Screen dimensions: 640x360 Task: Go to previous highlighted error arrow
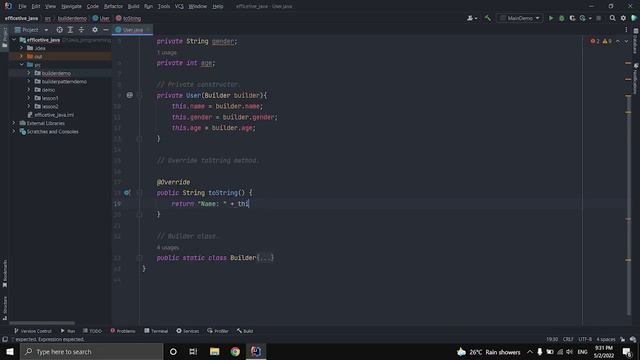618,41
